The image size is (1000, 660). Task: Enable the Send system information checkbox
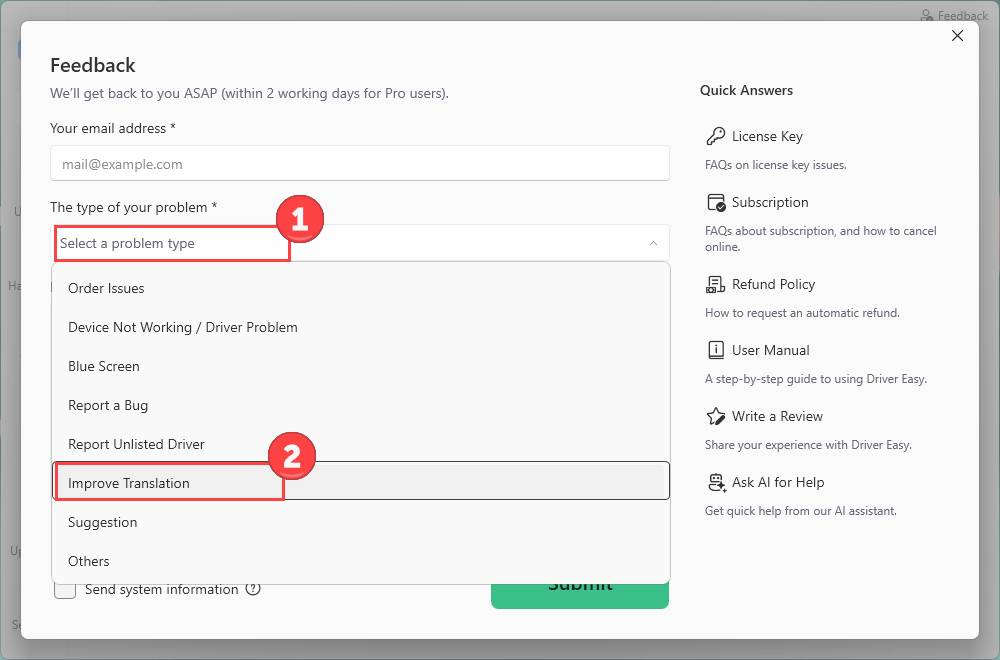(x=65, y=589)
